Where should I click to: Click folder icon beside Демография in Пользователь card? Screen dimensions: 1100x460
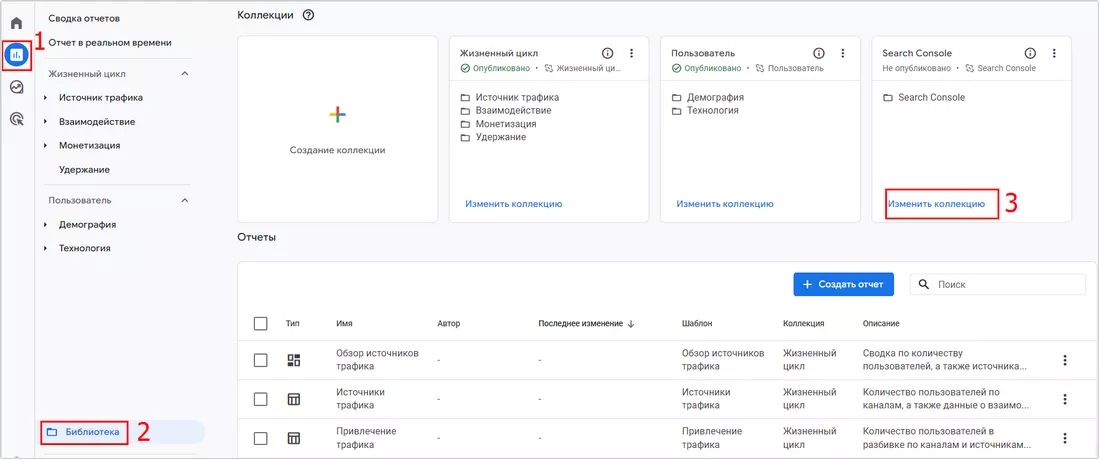(676, 98)
